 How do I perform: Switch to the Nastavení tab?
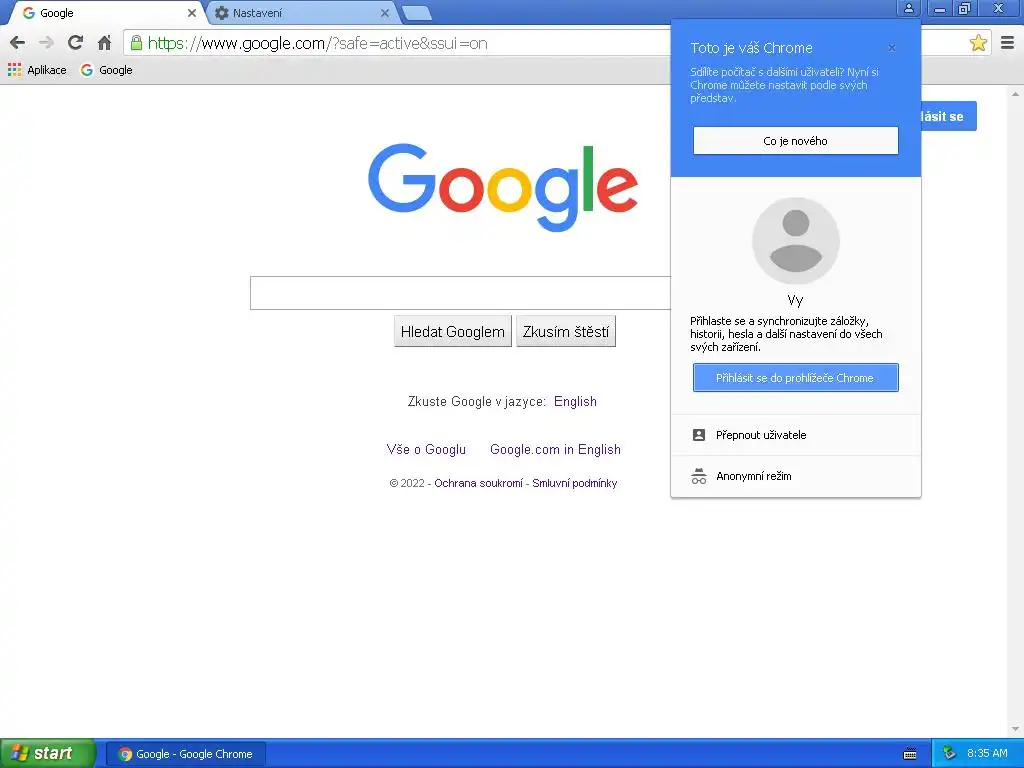300,13
